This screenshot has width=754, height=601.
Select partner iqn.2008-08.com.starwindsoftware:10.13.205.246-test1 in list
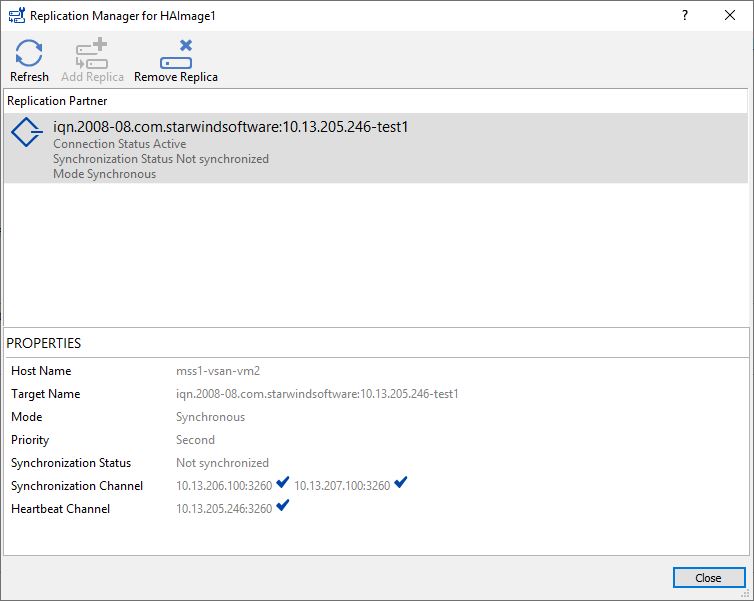point(376,148)
